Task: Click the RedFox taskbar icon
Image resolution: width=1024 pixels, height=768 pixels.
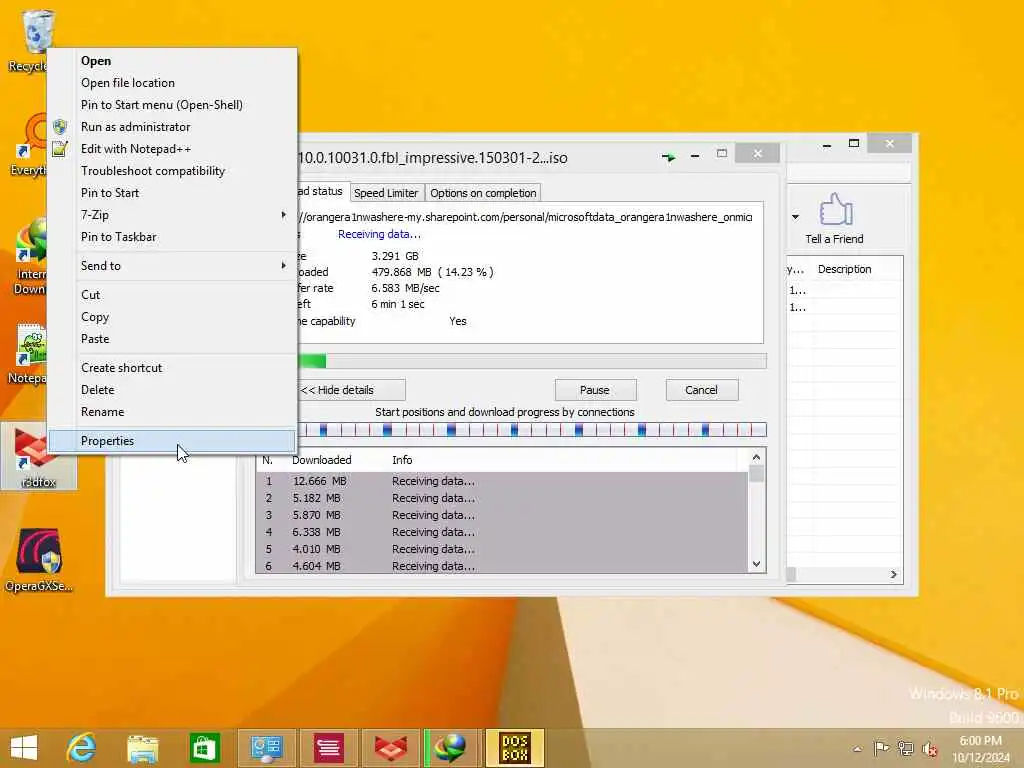Action: point(390,747)
